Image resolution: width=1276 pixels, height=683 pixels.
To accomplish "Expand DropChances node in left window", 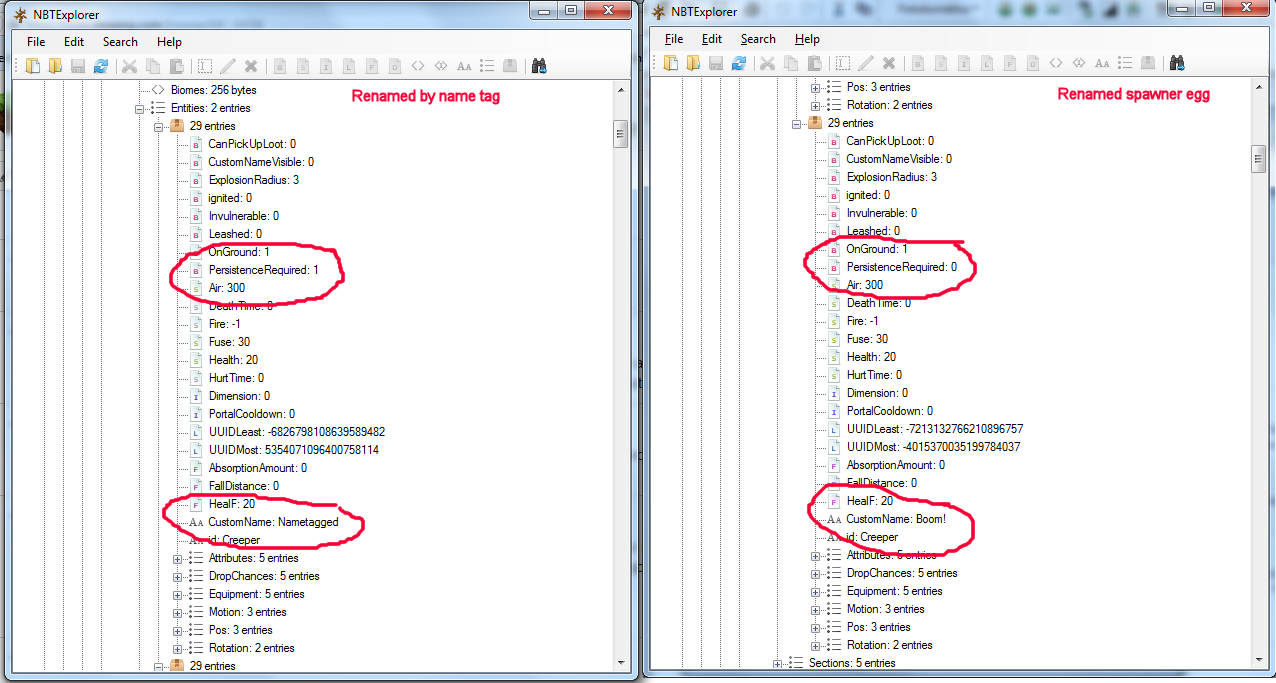I will 177,576.
